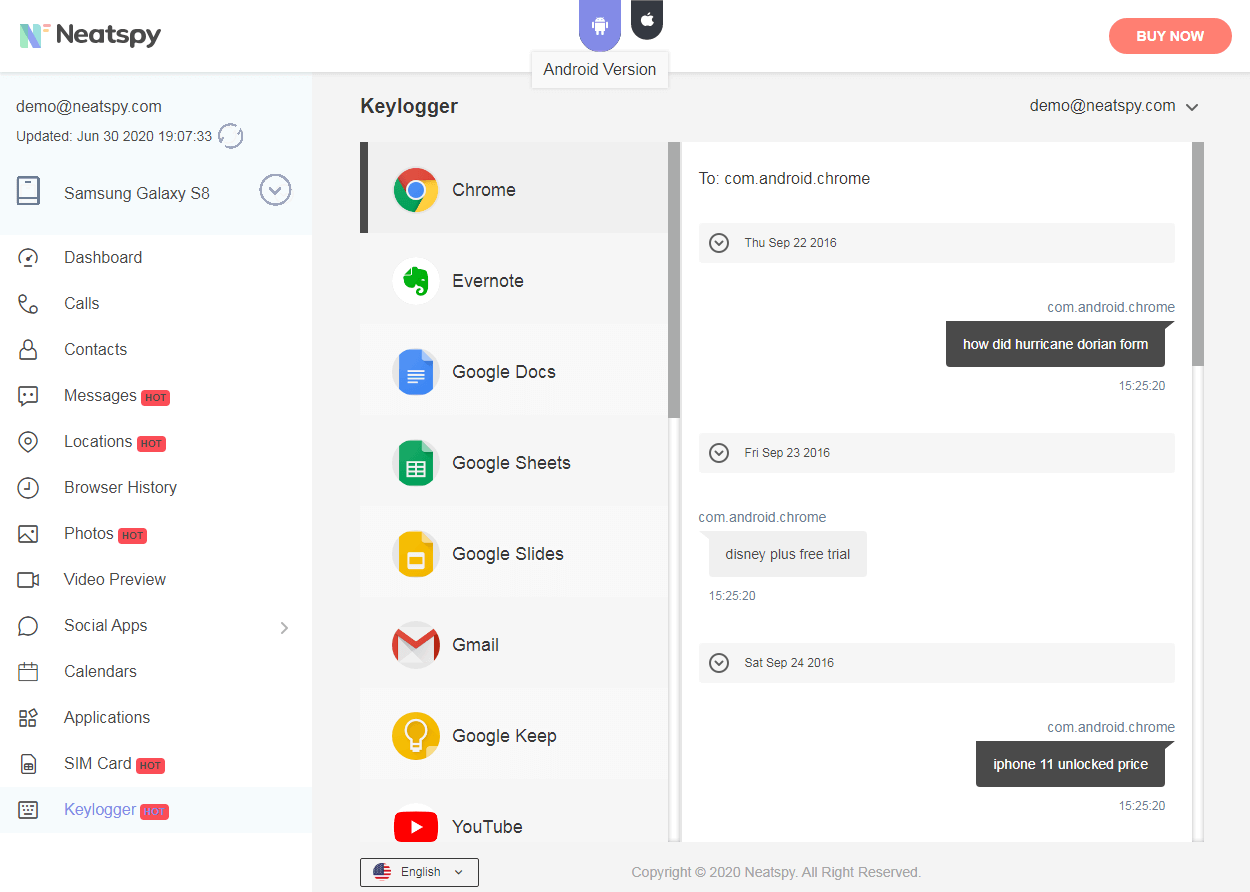This screenshot has width=1250, height=892.
Task: Open the English language selector
Action: point(419,872)
